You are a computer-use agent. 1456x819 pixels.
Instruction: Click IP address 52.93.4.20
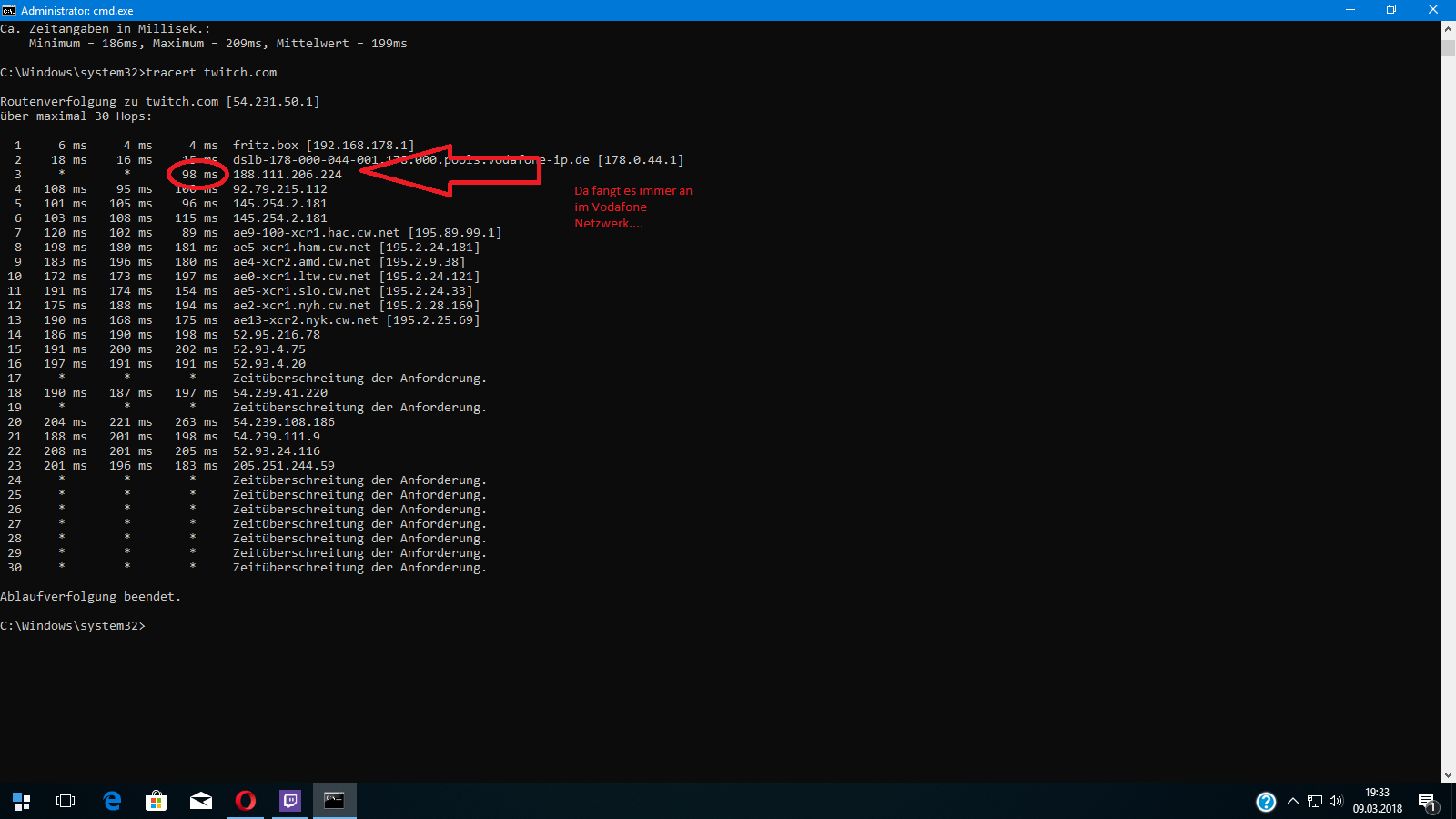tap(269, 364)
